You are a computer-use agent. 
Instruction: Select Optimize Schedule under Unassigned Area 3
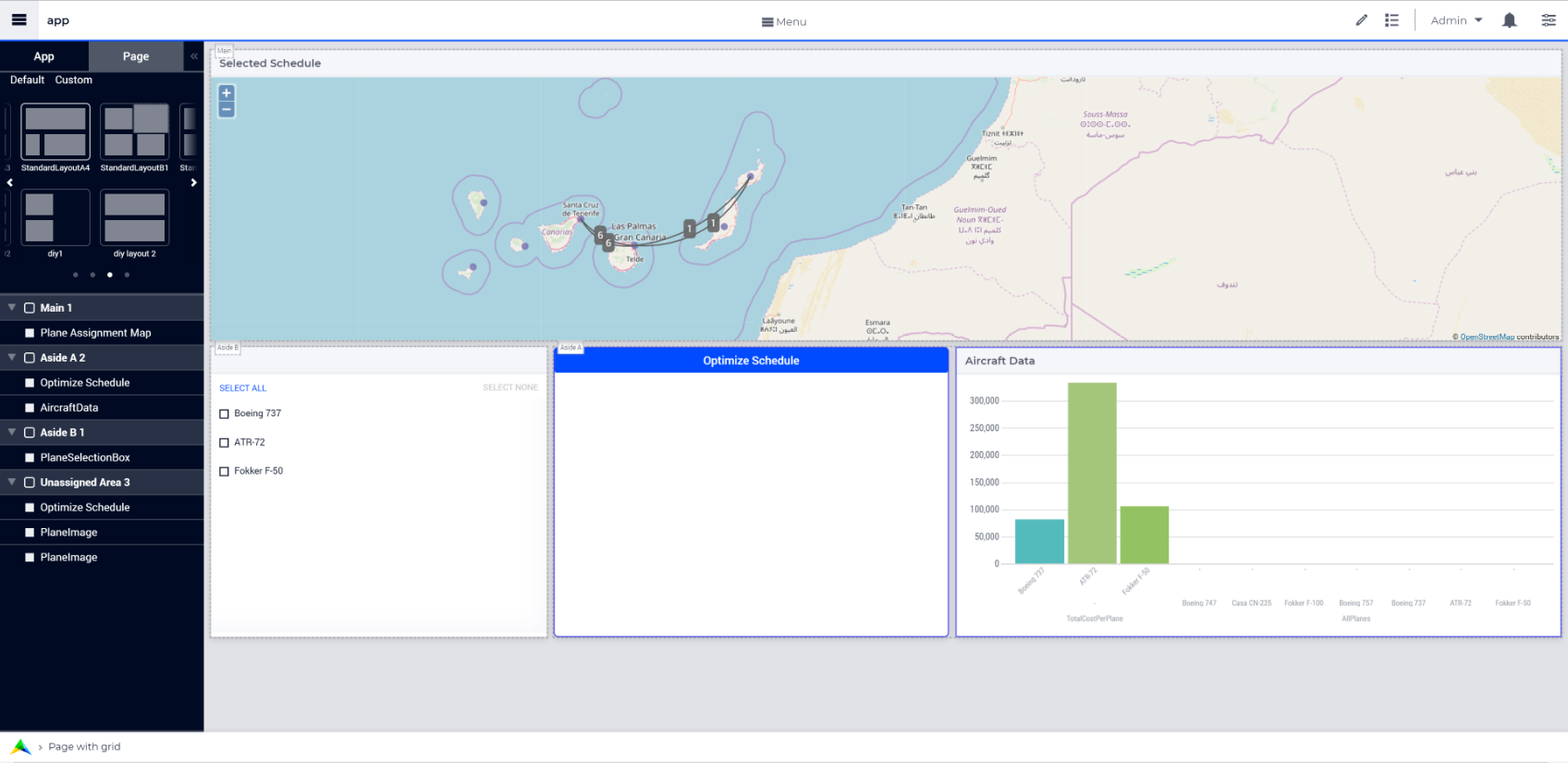[102, 508]
